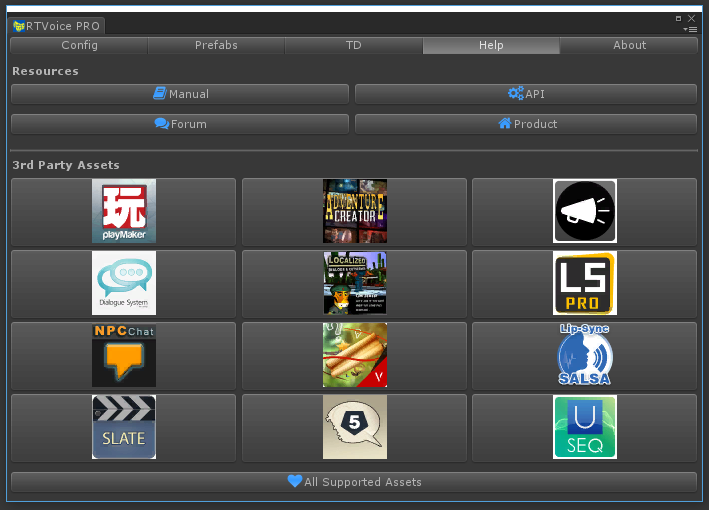This screenshot has height=510, width=709.
Task: Open the Product page
Action: click(x=526, y=124)
